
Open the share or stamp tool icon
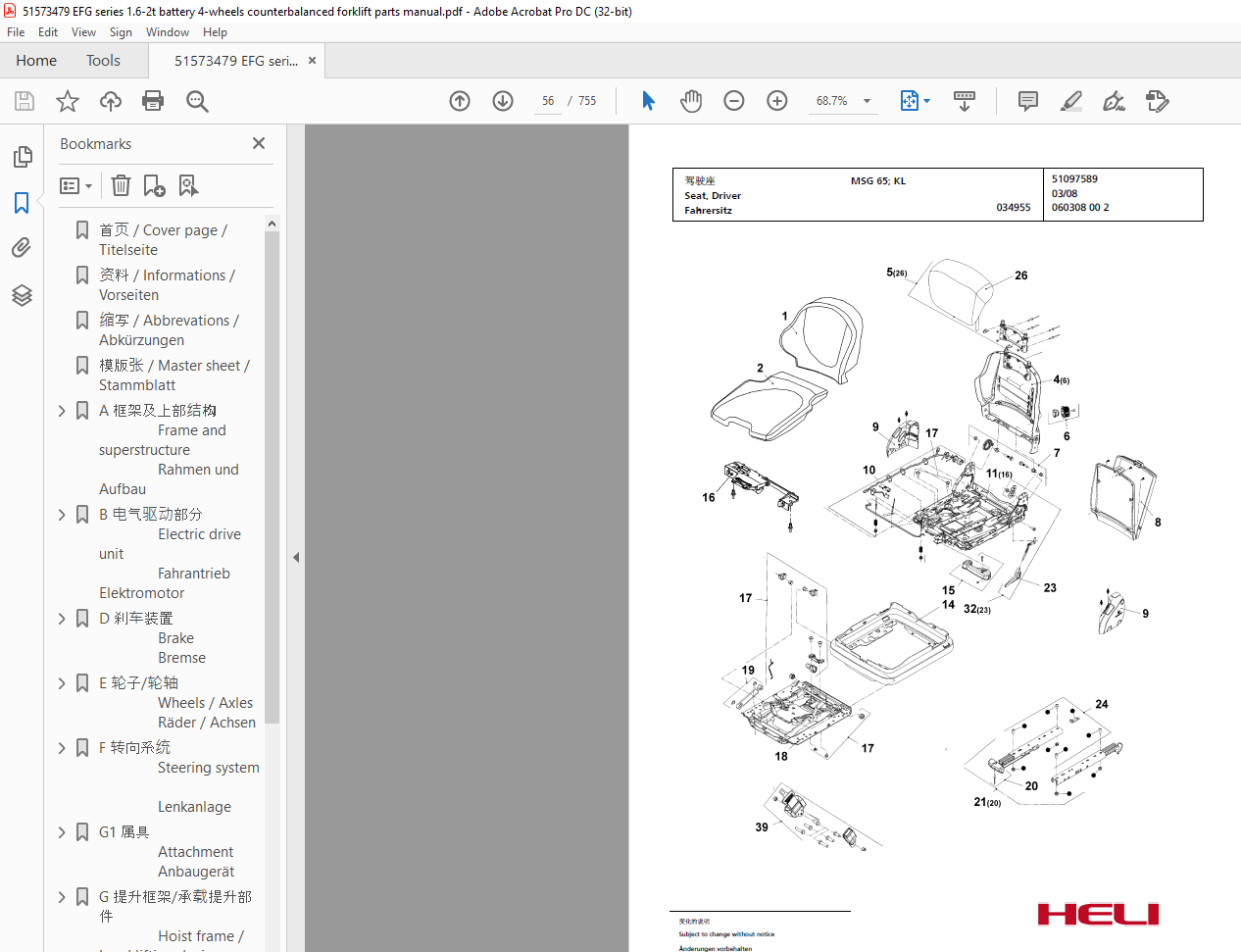point(1157,101)
